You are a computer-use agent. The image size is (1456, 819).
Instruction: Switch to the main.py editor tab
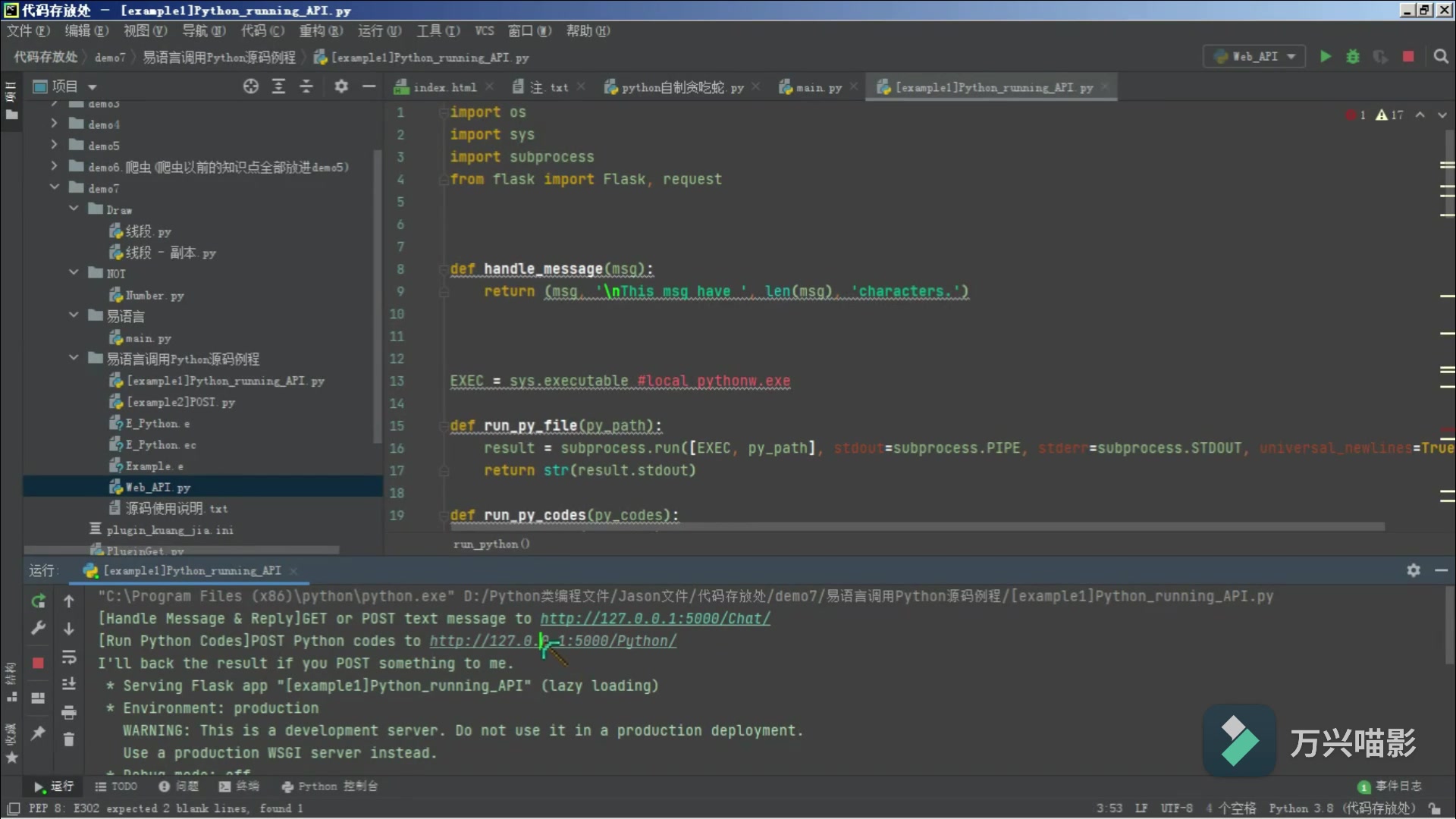[818, 87]
